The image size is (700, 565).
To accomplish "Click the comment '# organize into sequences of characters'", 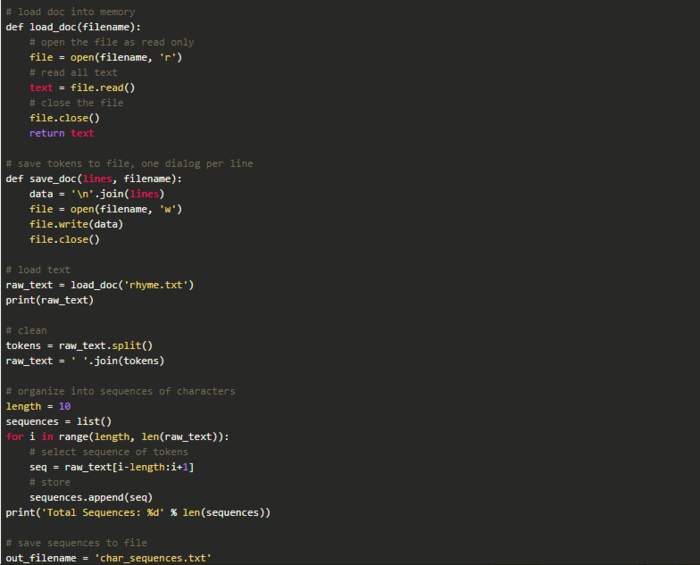I will 121,391.
